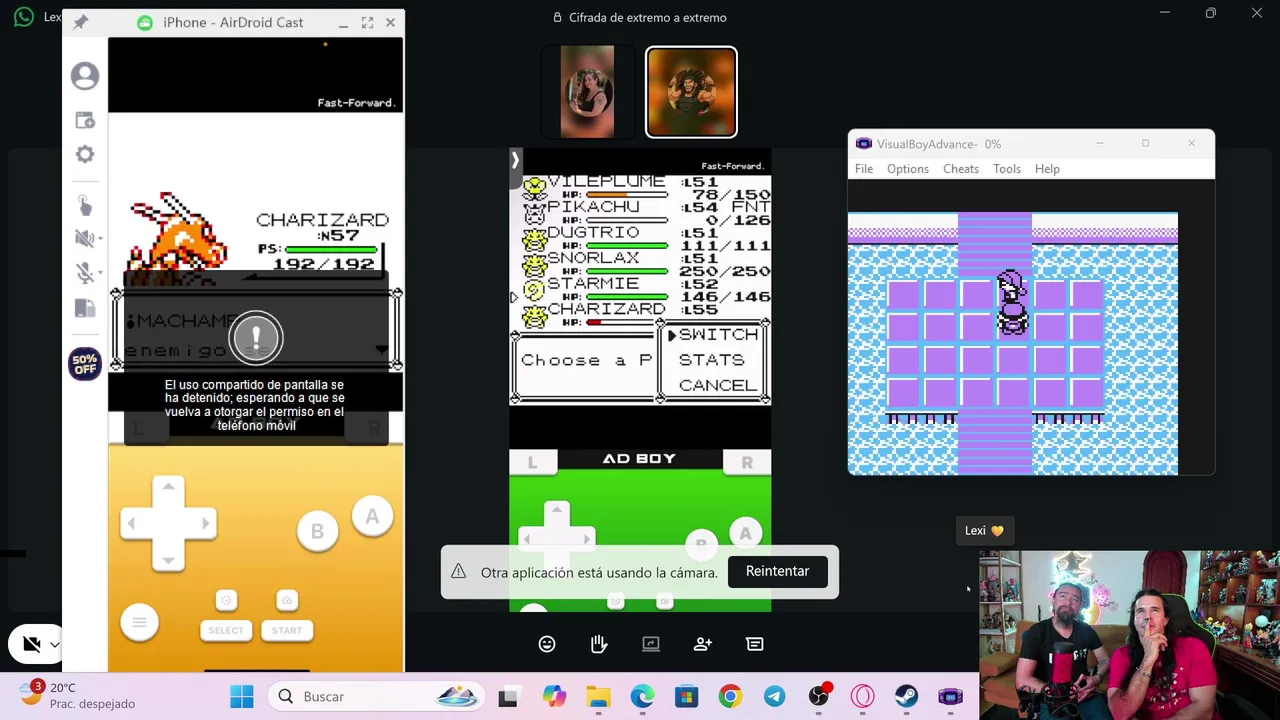Expand microphone options arrow in AirDroid sidebar
This screenshot has height=720, width=1280.
(x=100, y=273)
